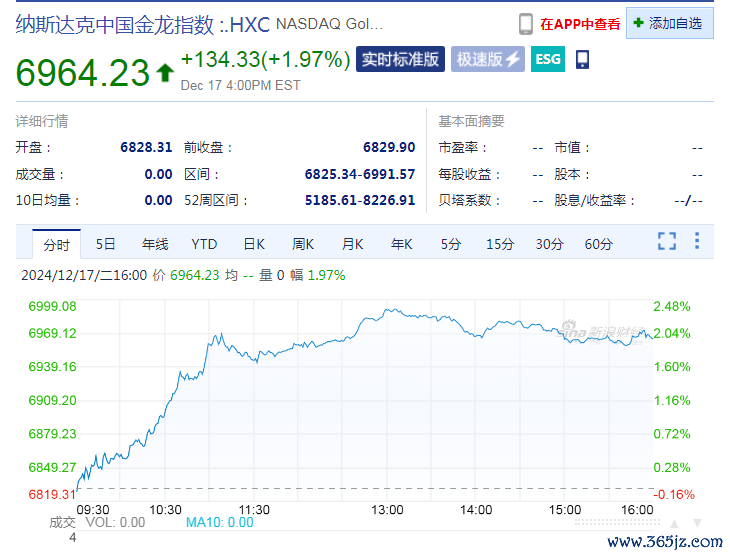Switch to 年K chart tab
The image size is (730, 557).
click(402, 244)
